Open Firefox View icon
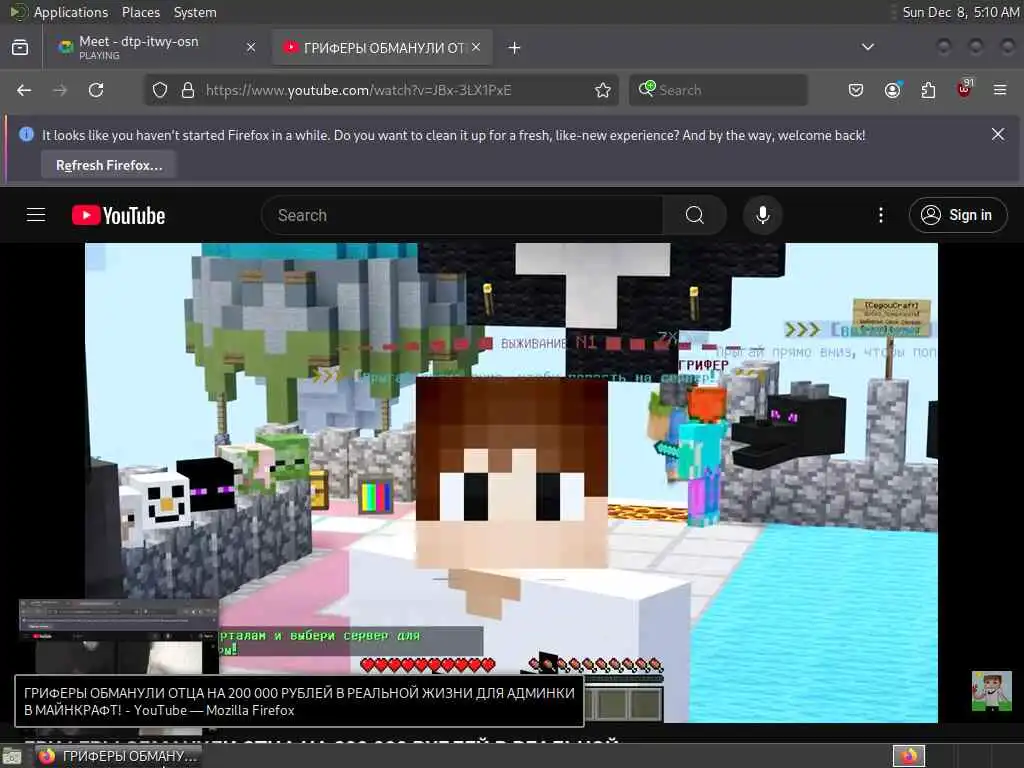 (20, 48)
